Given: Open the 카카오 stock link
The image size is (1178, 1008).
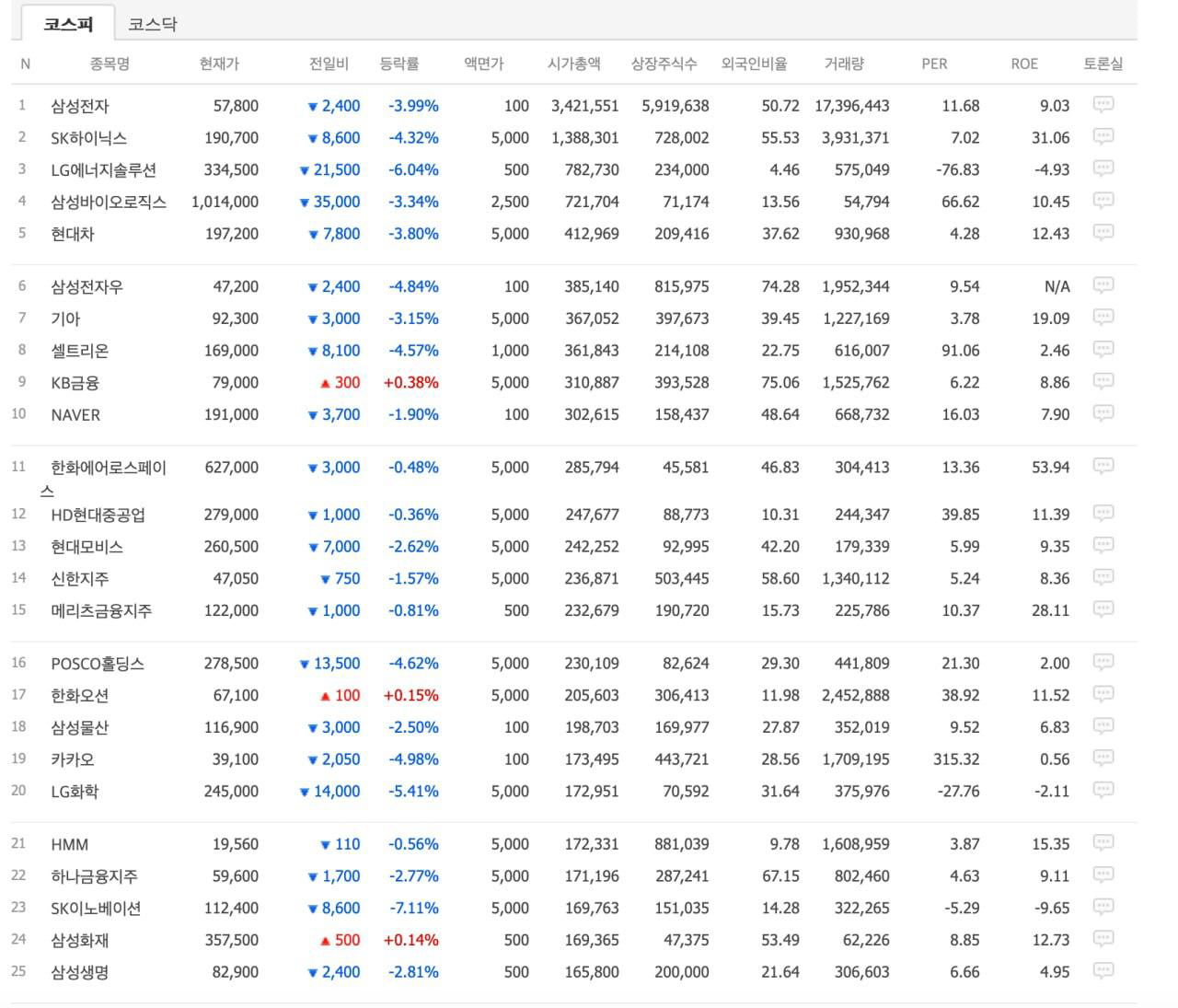Looking at the screenshot, I should pyautogui.click(x=73, y=759).
